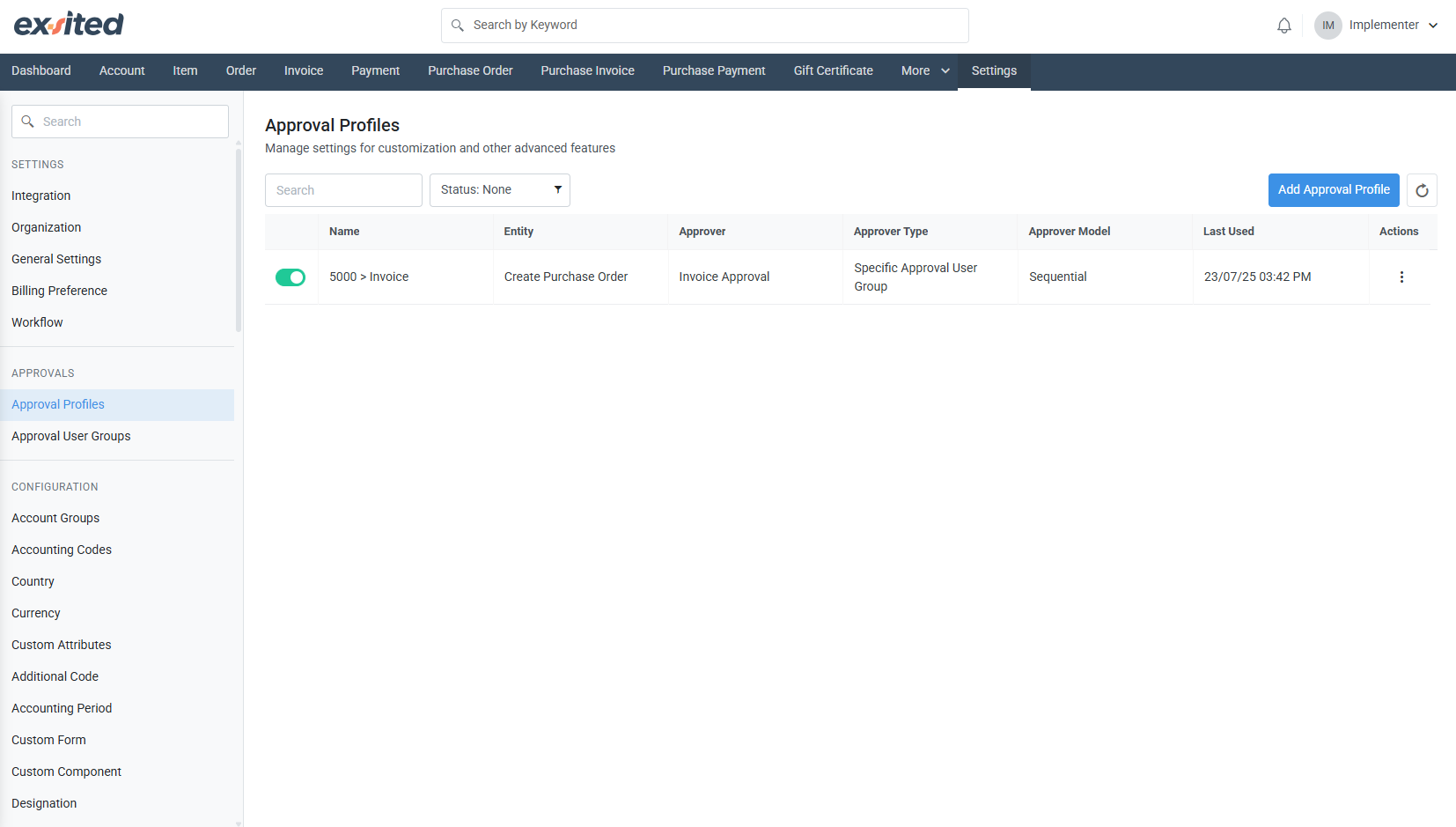Open Accounting Period
Image resolution: width=1456 pixels, height=827 pixels.
117,708
